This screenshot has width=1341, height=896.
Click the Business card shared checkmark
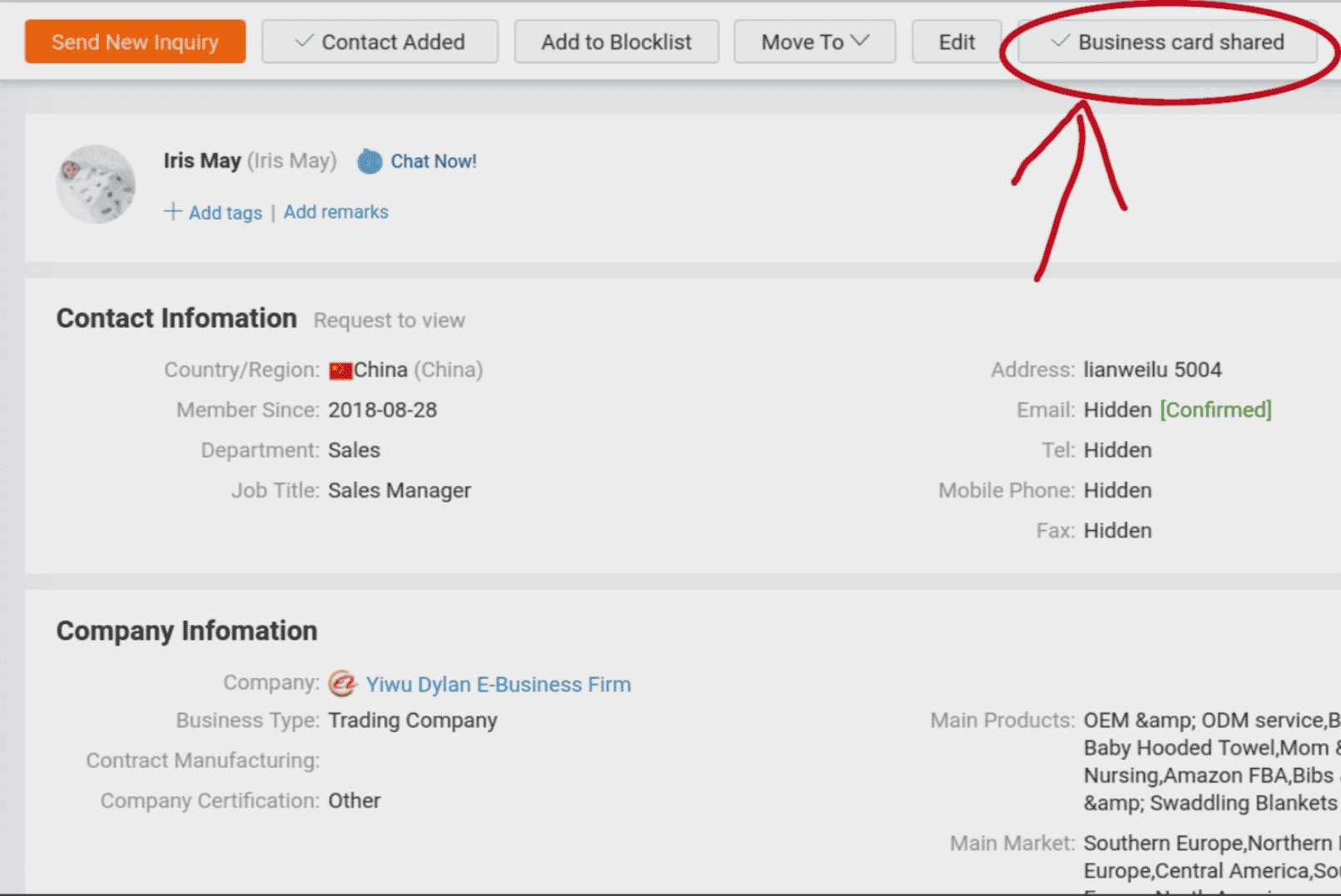tap(1060, 42)
